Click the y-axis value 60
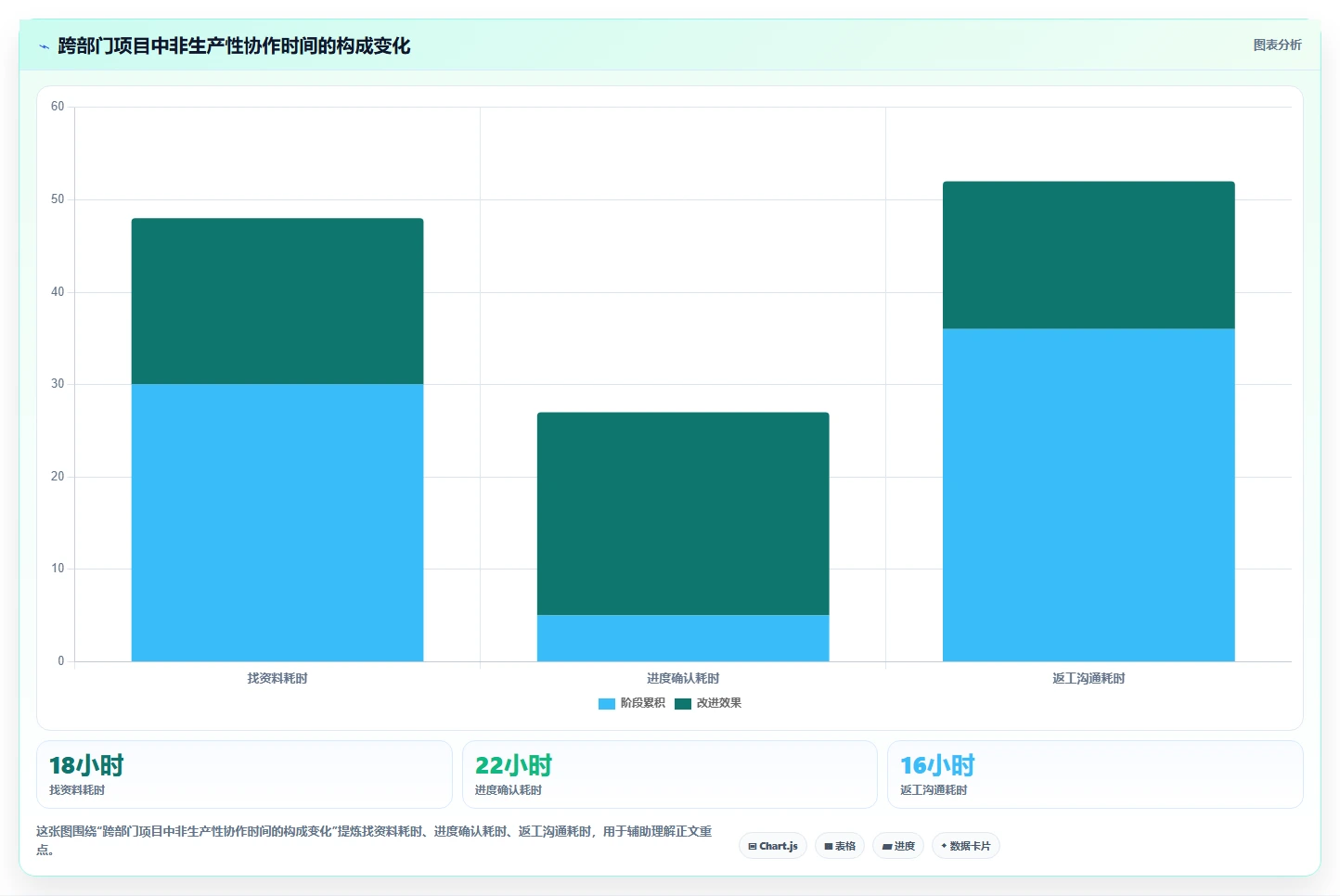Screen dimensions: 1340x896 tap(58, 107)
